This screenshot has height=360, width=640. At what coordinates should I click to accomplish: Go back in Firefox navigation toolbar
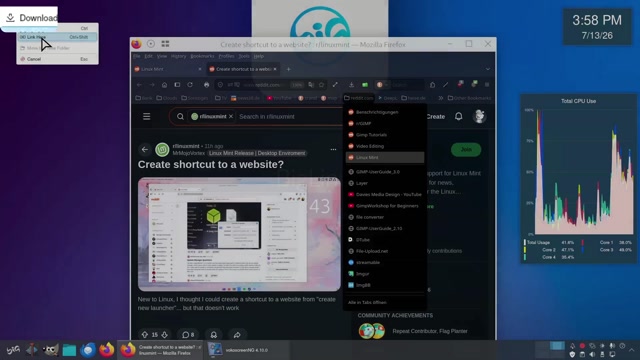[x=140, y=85]
